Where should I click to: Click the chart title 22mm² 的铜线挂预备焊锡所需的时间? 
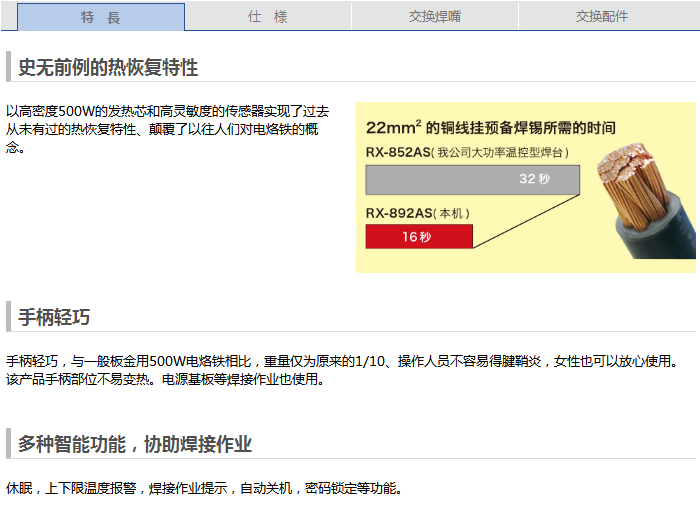pyautogui.click(x=491, y=128)
